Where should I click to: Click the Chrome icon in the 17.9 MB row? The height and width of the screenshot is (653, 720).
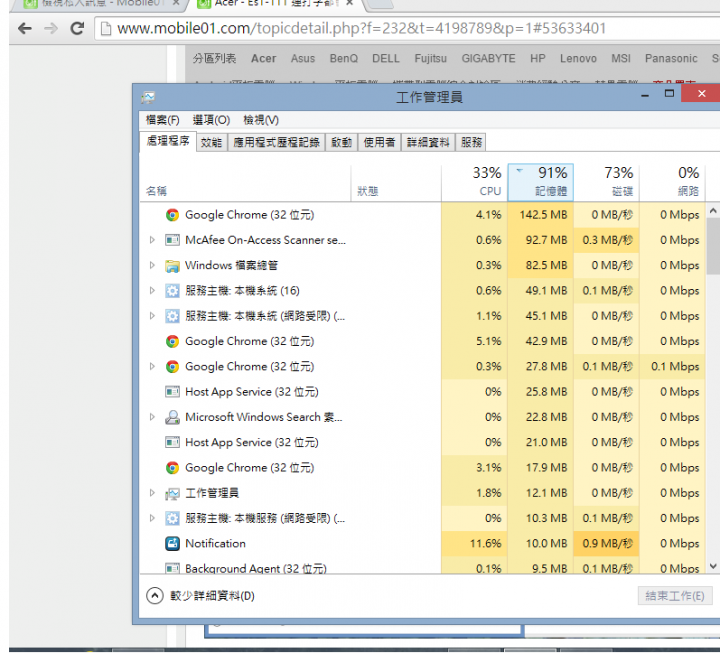point(172,467)
